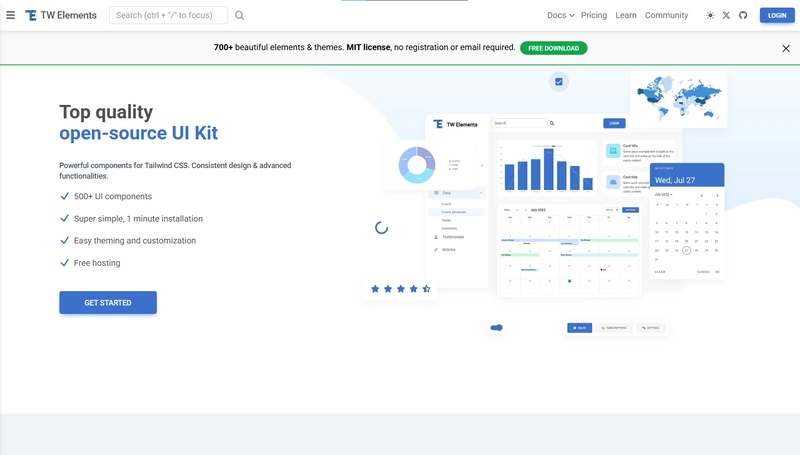The height and width of the screenshot is (455, 800).
Task: Expand the Docs dropdown
Action: (560, 15)
